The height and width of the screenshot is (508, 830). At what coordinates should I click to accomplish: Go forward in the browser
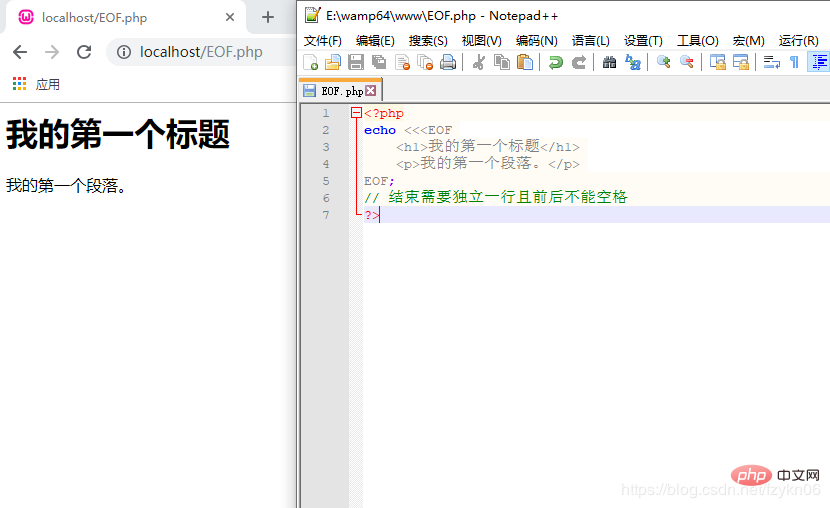click(52, 52)
